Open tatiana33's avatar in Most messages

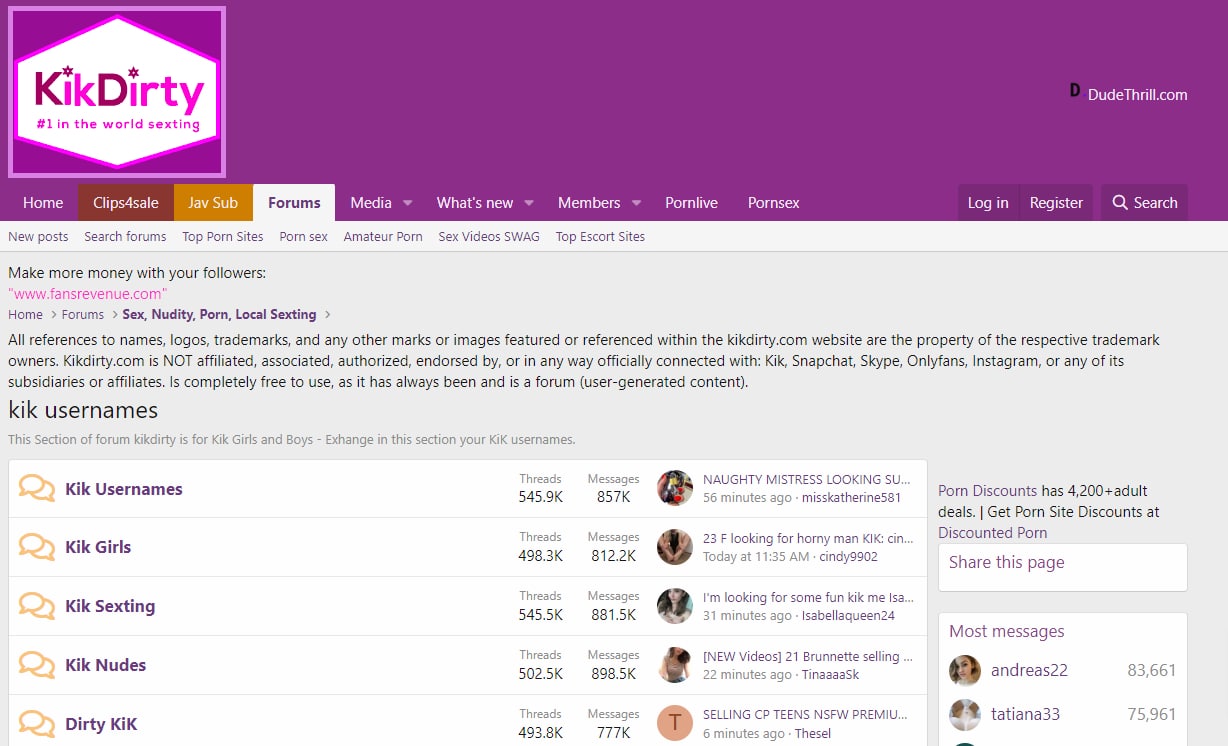[965, 714]
